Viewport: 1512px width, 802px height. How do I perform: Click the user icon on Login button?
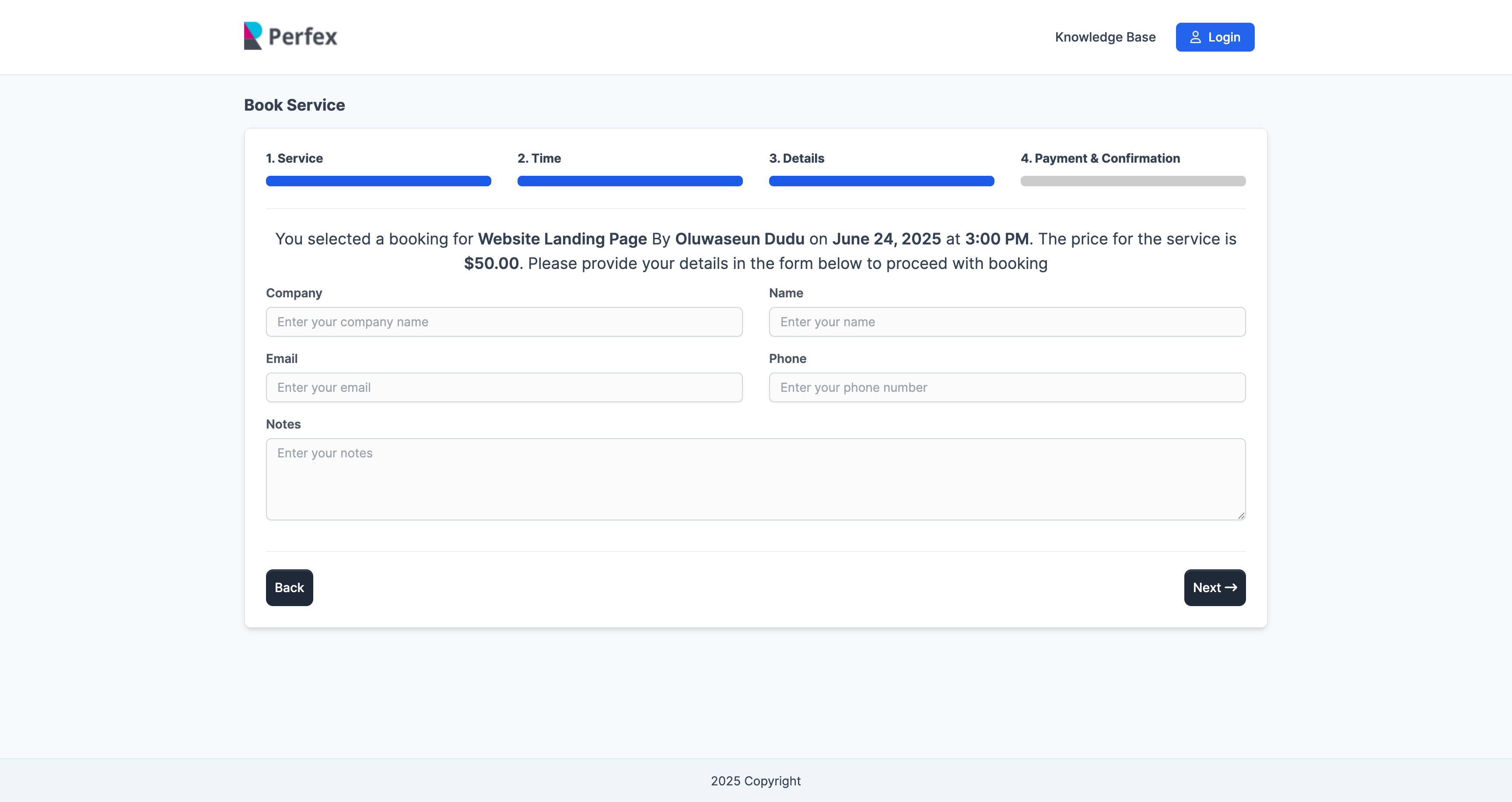click(1196, 36)
